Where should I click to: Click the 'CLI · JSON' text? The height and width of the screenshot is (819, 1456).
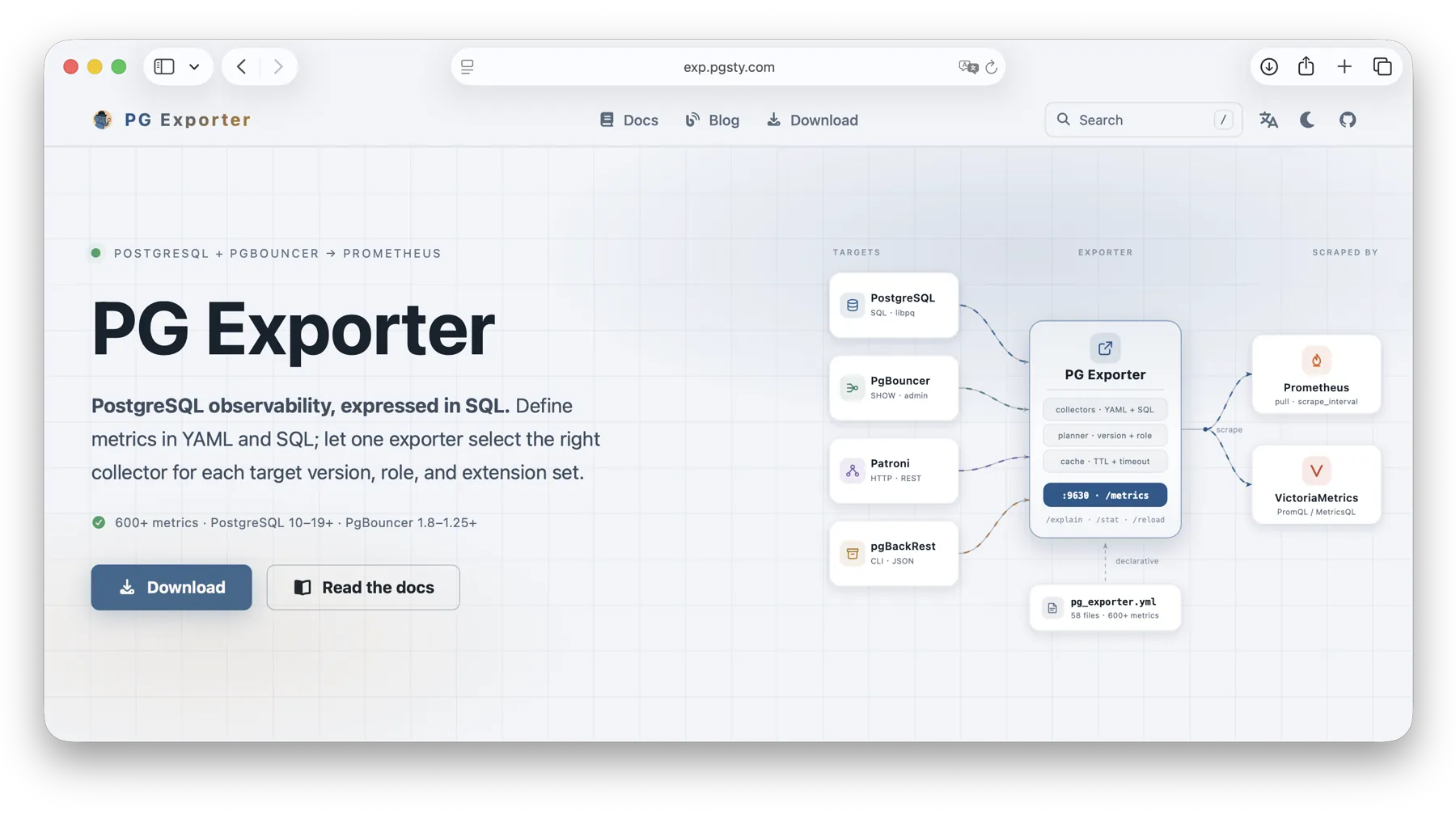pos(891,560)
